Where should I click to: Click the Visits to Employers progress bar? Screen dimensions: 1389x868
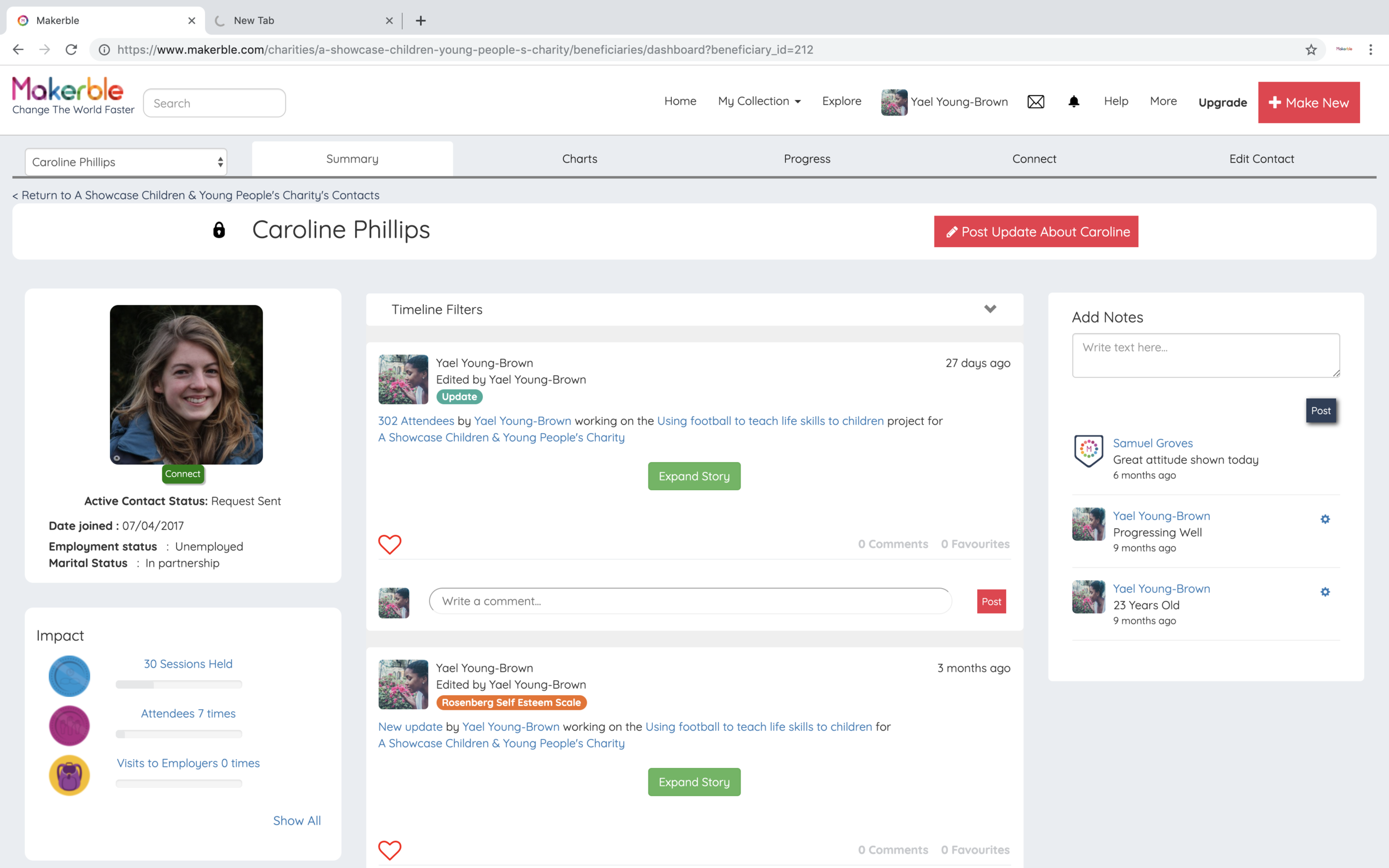tap(178, 783)
